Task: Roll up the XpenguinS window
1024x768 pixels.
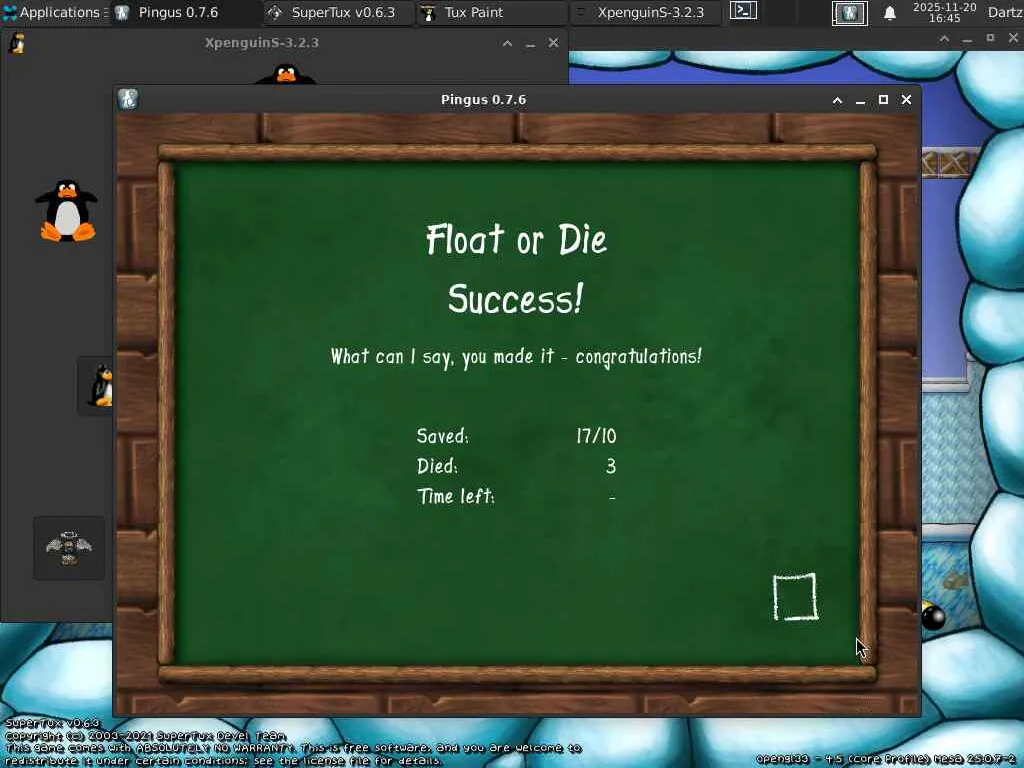Action: 507,43
